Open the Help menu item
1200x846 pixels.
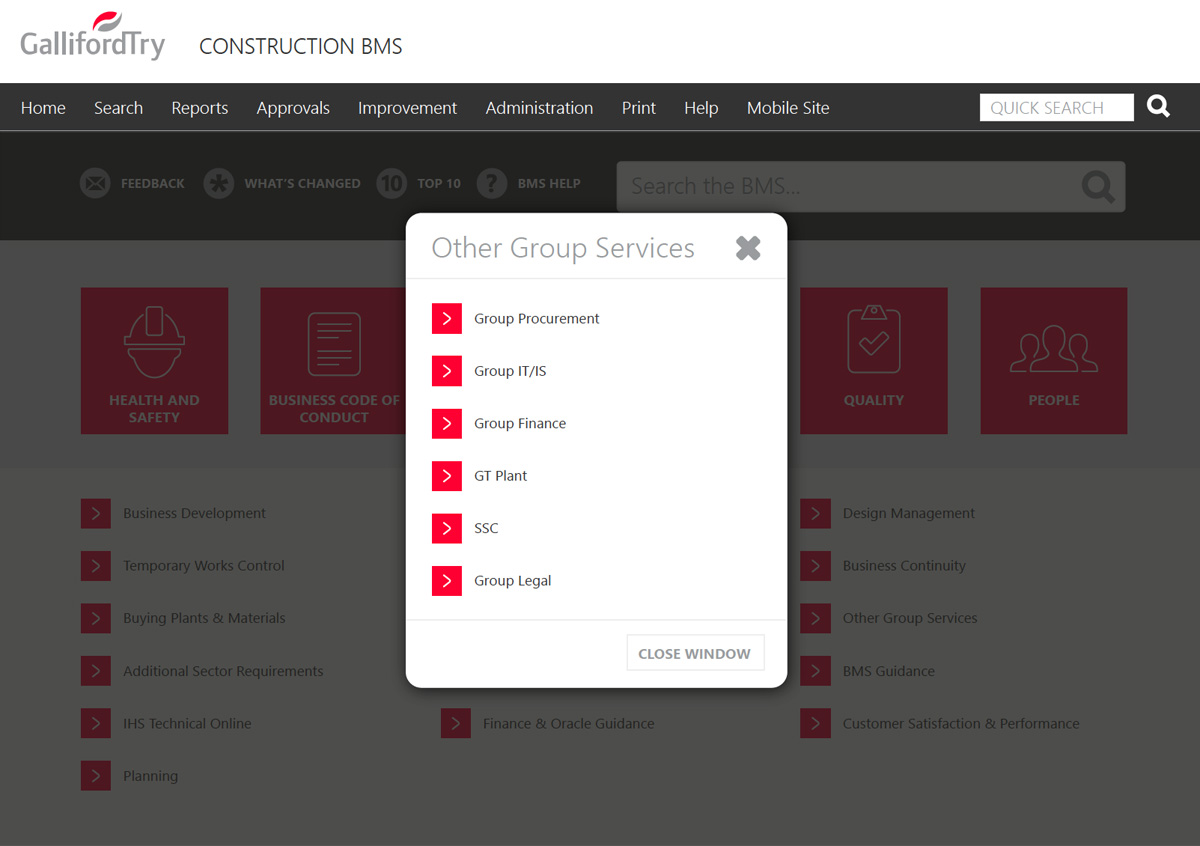pyautogui.click(x=701, y=108)
